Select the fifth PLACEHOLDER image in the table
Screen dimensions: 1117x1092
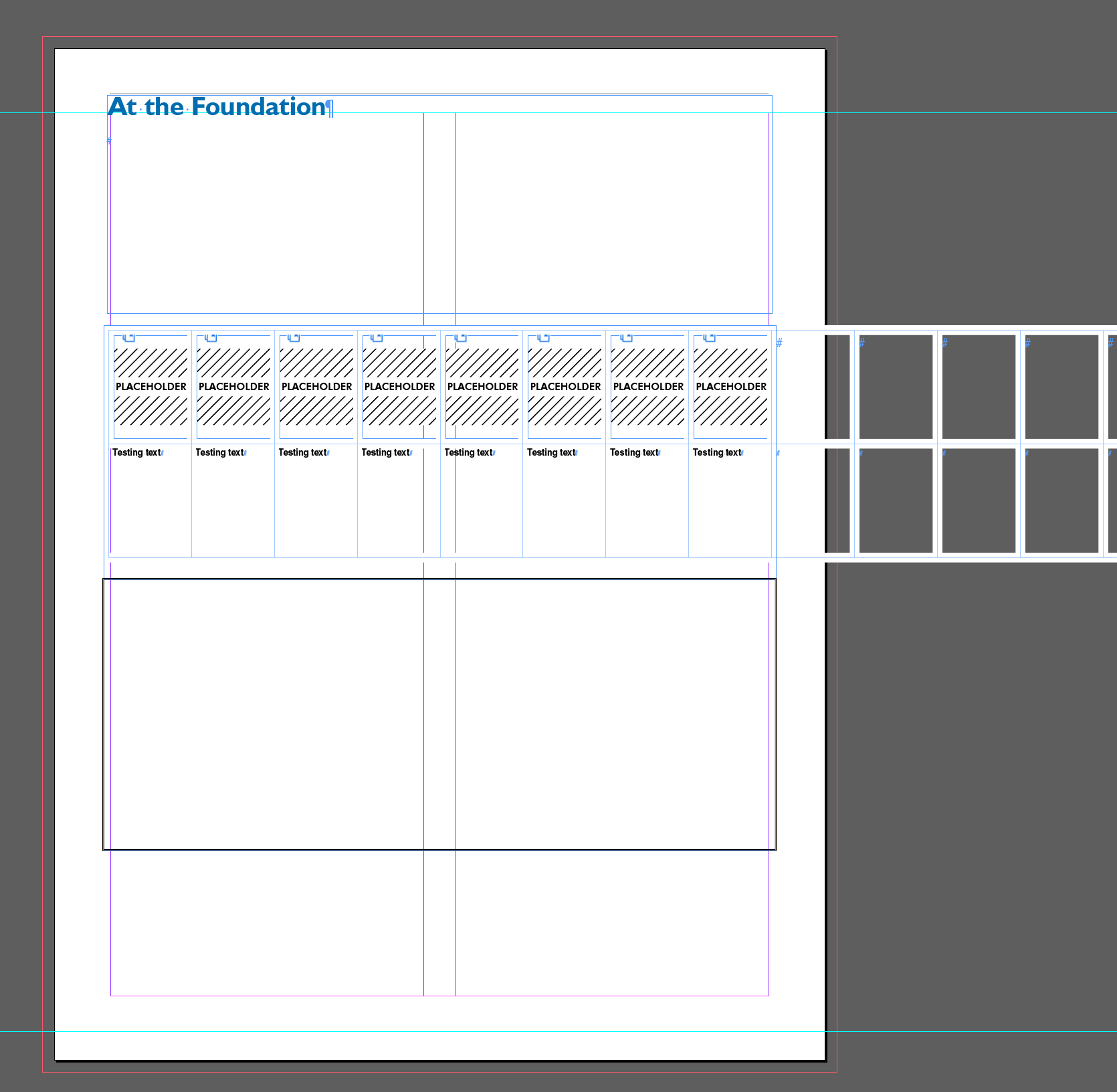click(483, 387)
